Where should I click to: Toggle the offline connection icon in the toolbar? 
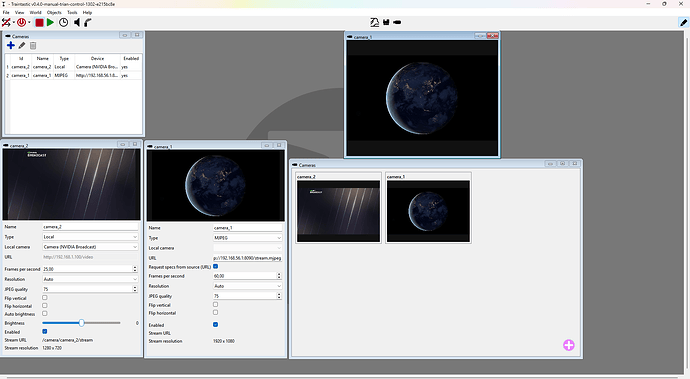[x=6, y=22]
